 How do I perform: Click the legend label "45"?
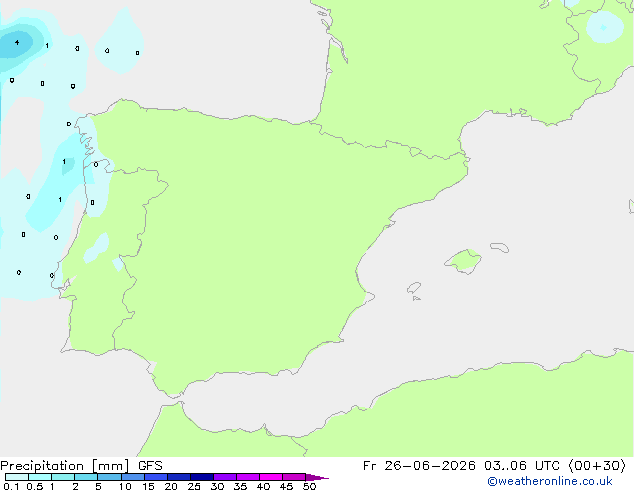[x=286, y=486]
